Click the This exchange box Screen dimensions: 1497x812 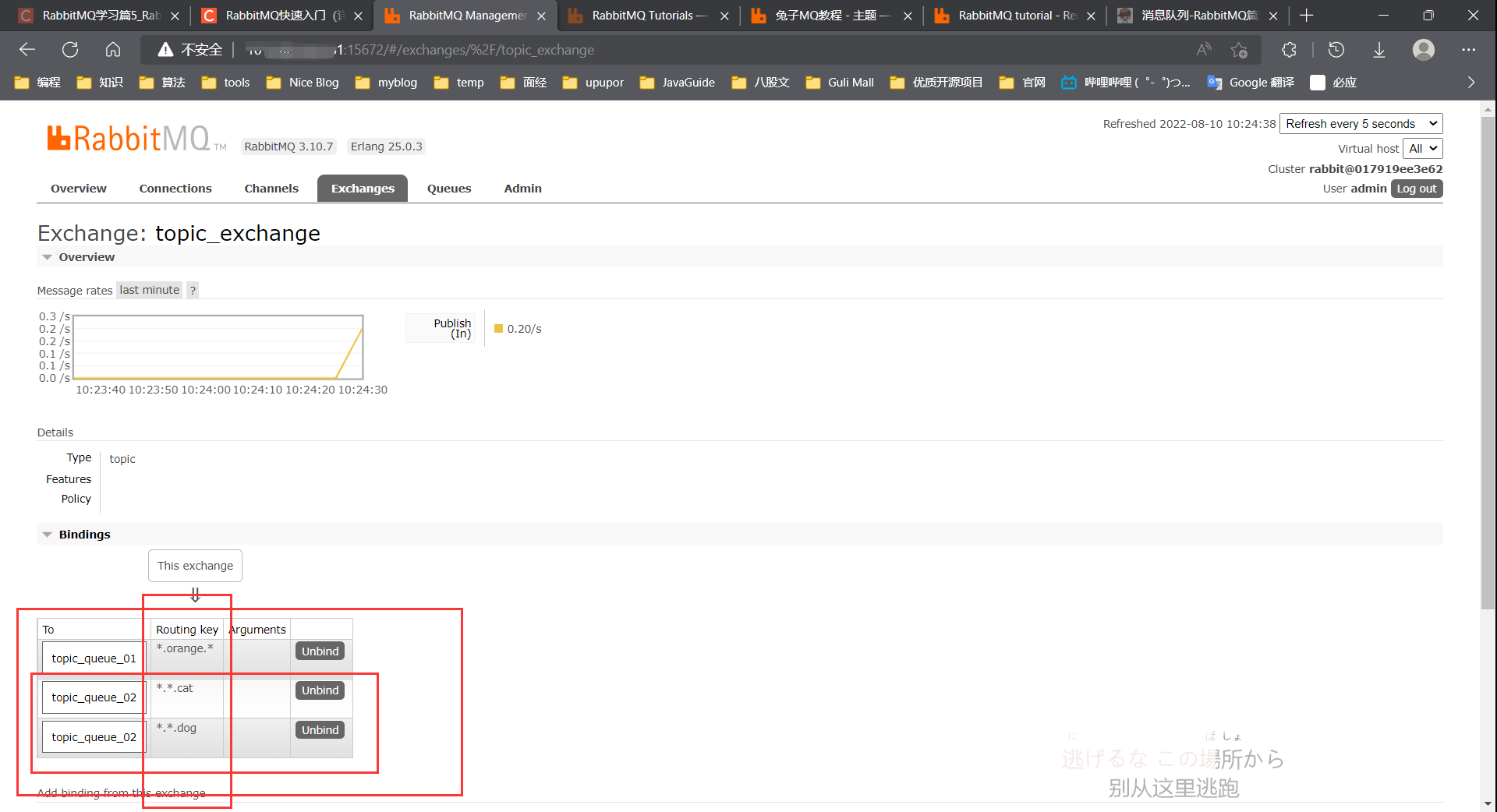click(x=195, y=566)
